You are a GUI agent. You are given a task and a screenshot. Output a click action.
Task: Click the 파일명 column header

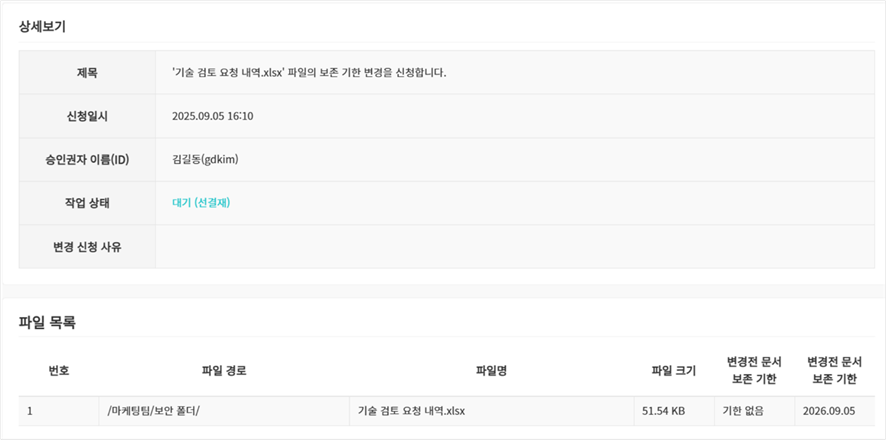point(491,370)
